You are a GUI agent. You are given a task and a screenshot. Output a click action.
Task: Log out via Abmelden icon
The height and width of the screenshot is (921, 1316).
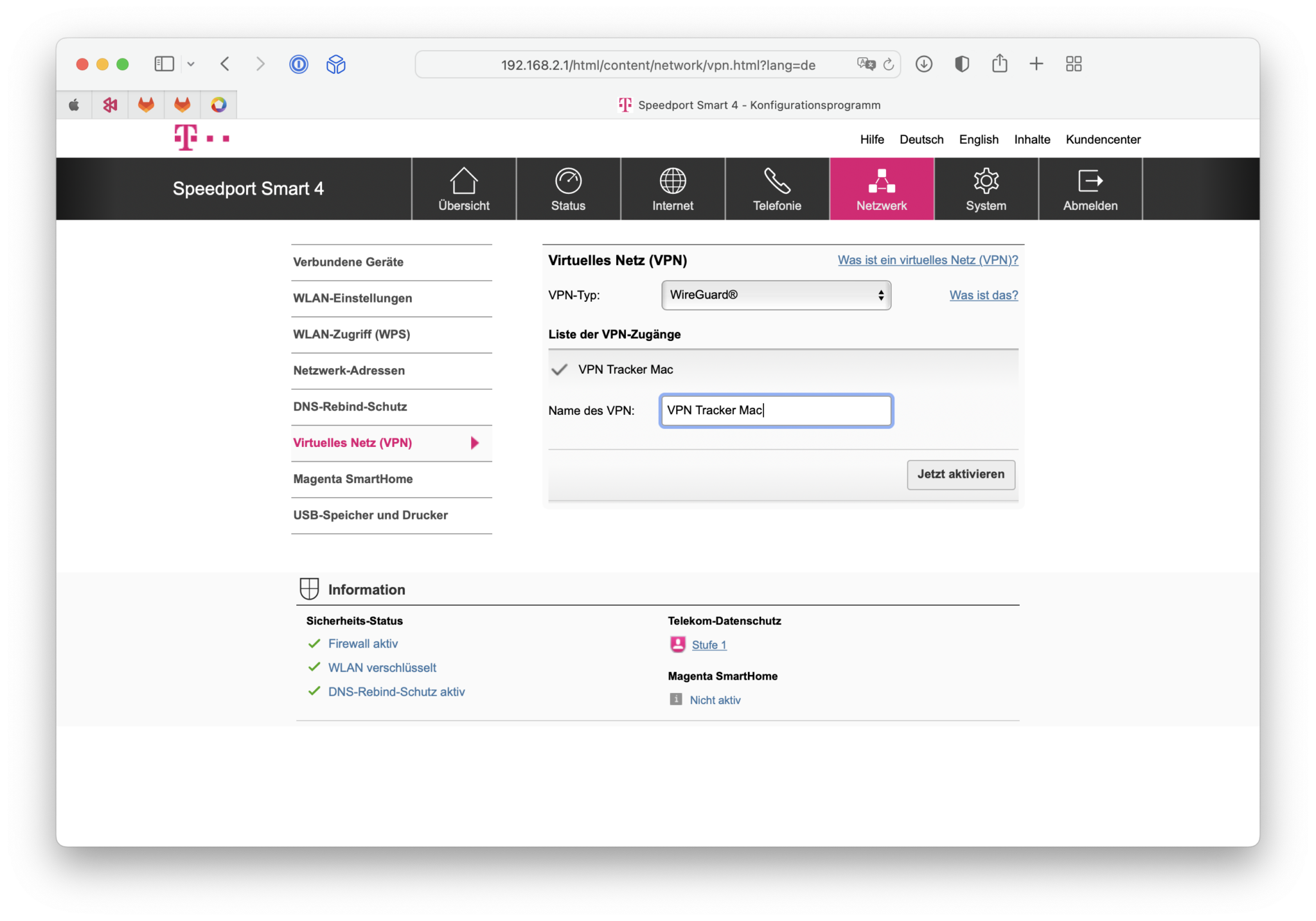[1090, 189]
